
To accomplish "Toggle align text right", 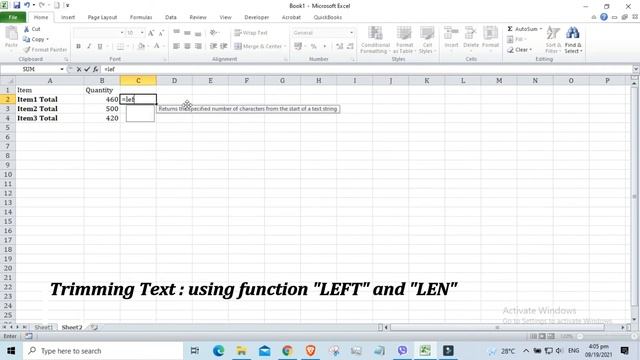I will click(198, 46).
